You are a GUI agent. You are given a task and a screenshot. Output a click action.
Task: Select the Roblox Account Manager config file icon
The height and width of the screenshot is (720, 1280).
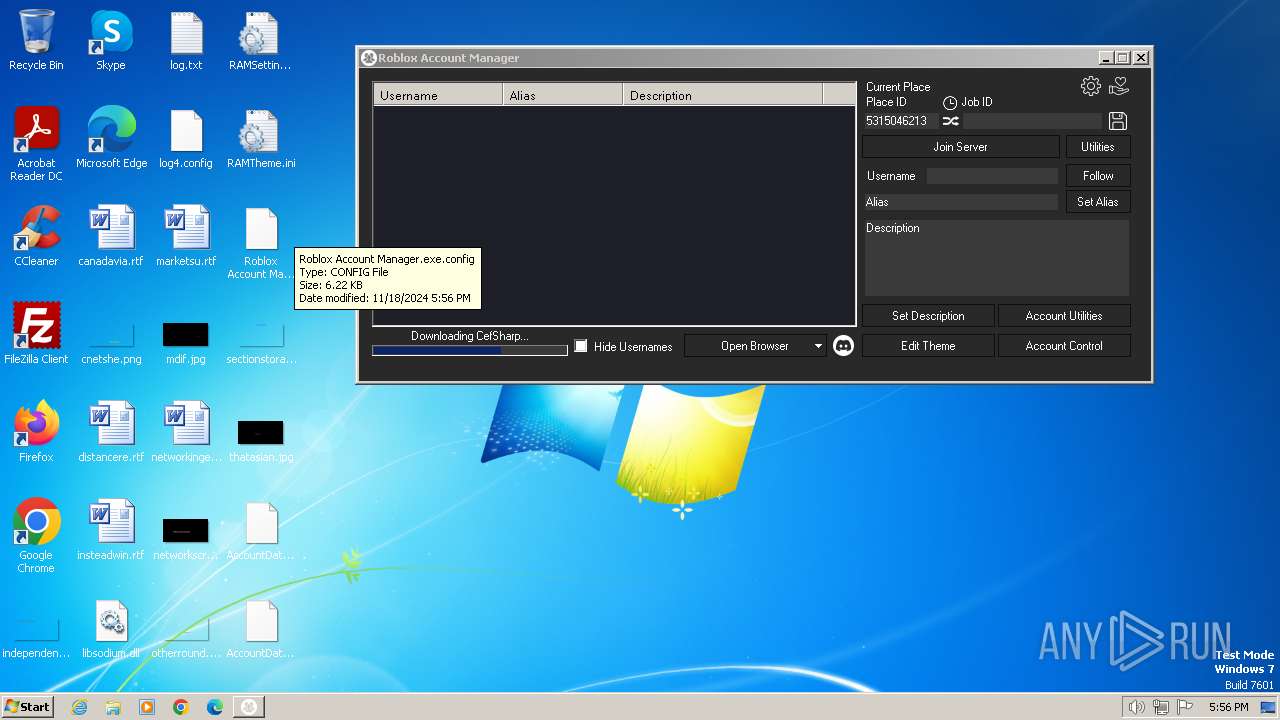[x=260, y=244]
